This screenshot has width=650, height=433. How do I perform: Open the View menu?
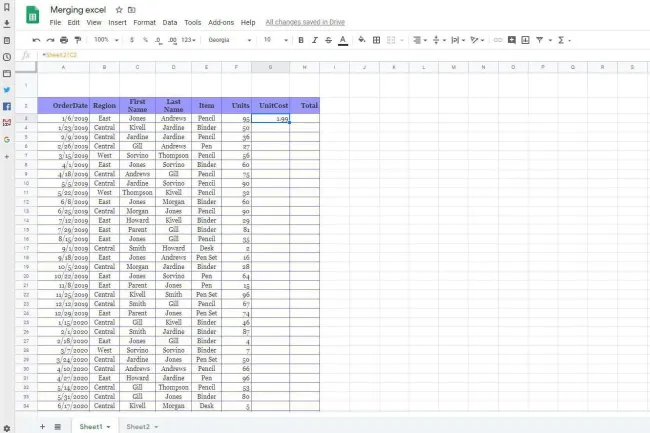tap(94, 22)
